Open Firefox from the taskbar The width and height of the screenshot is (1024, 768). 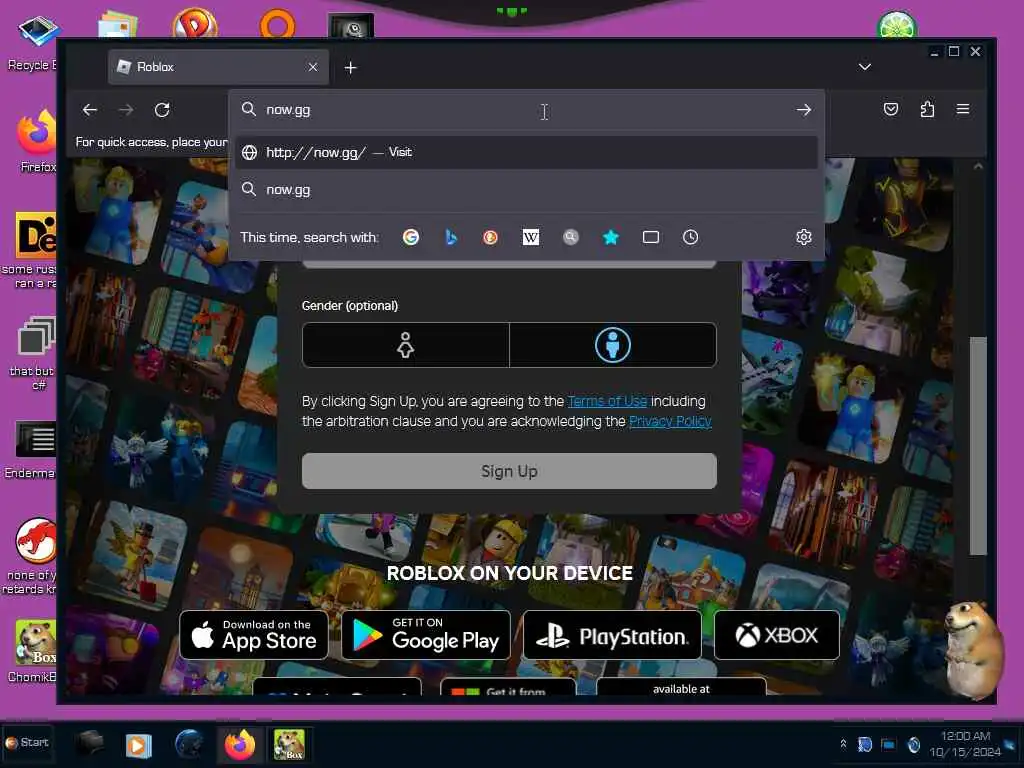point(240,744)
